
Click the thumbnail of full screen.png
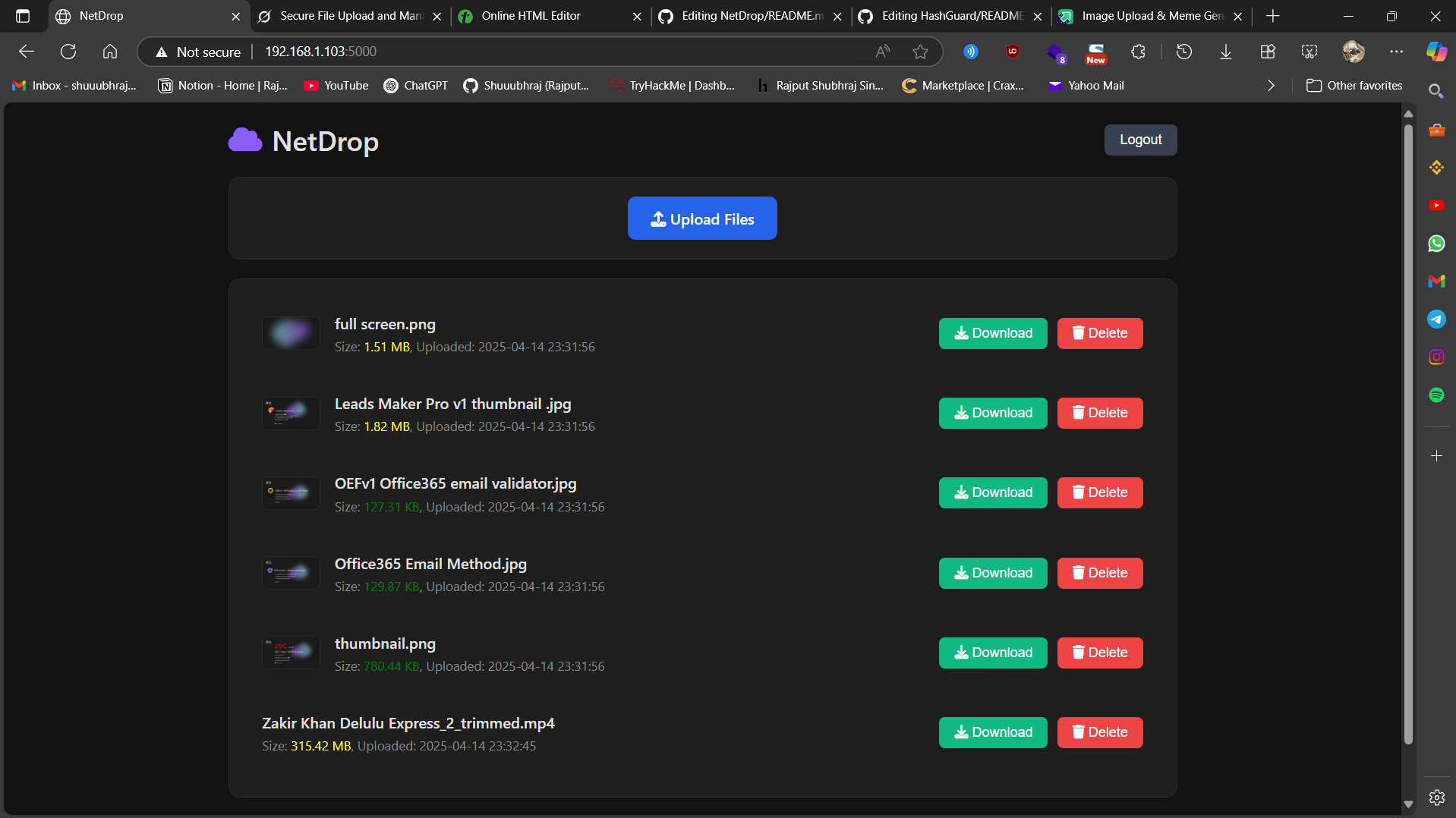point(290,332)
